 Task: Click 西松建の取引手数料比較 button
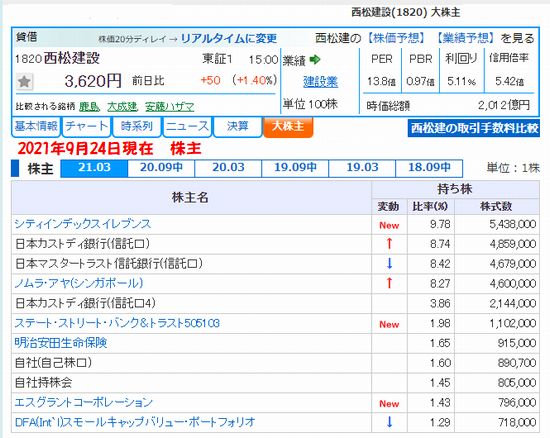(474, 128)
